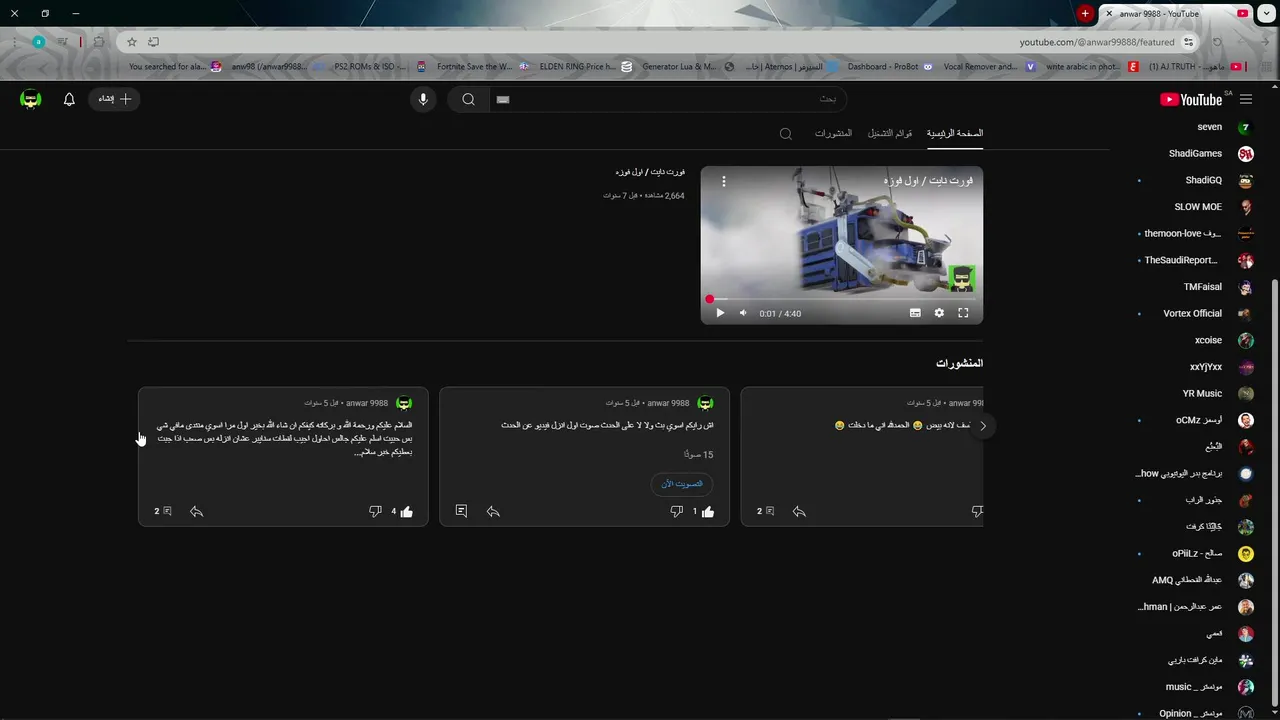Start a voice search with the microphone

[x=423, y=99]
